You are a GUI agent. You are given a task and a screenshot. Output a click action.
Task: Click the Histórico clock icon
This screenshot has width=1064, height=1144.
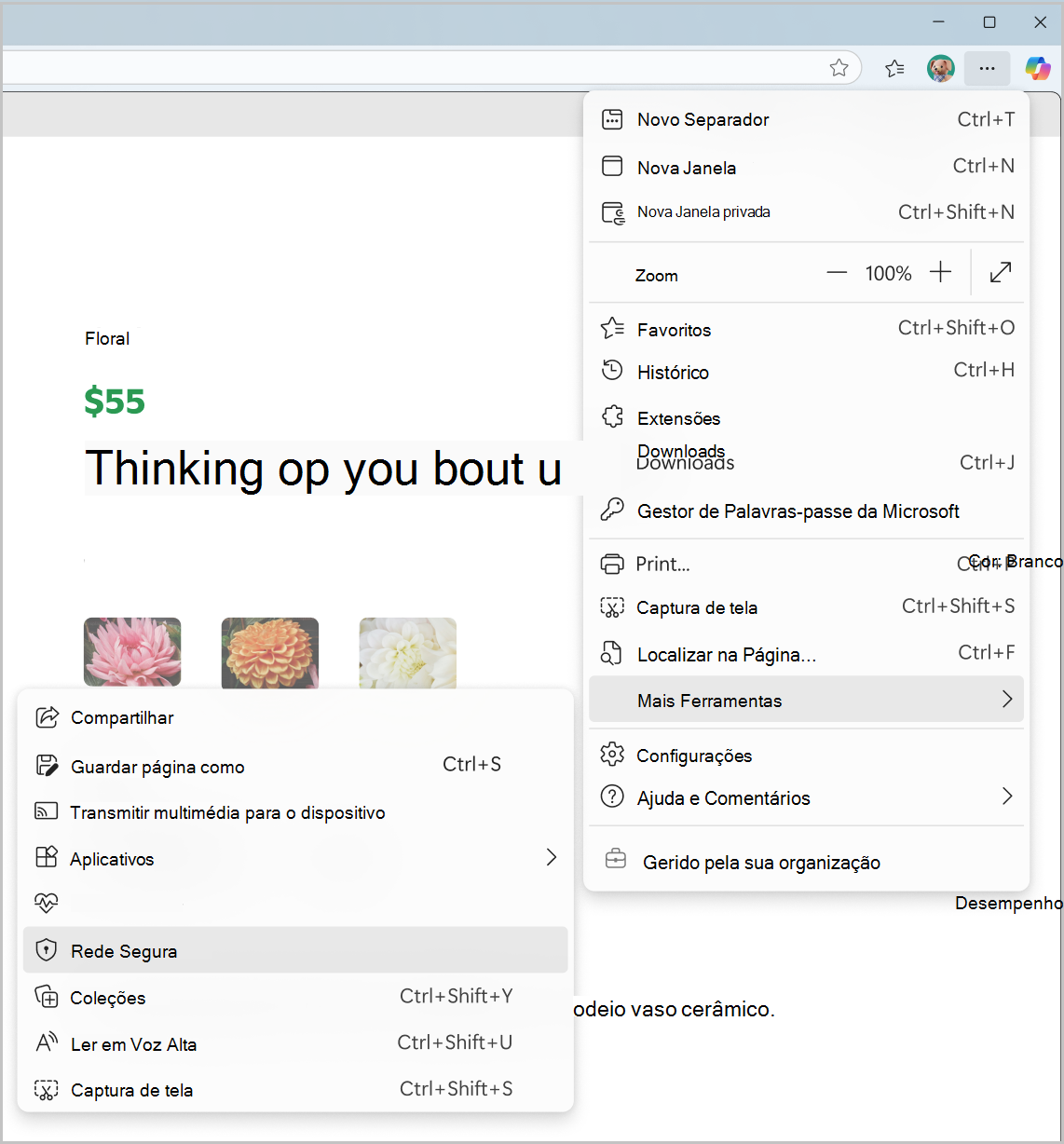click(x=612, y=371)
